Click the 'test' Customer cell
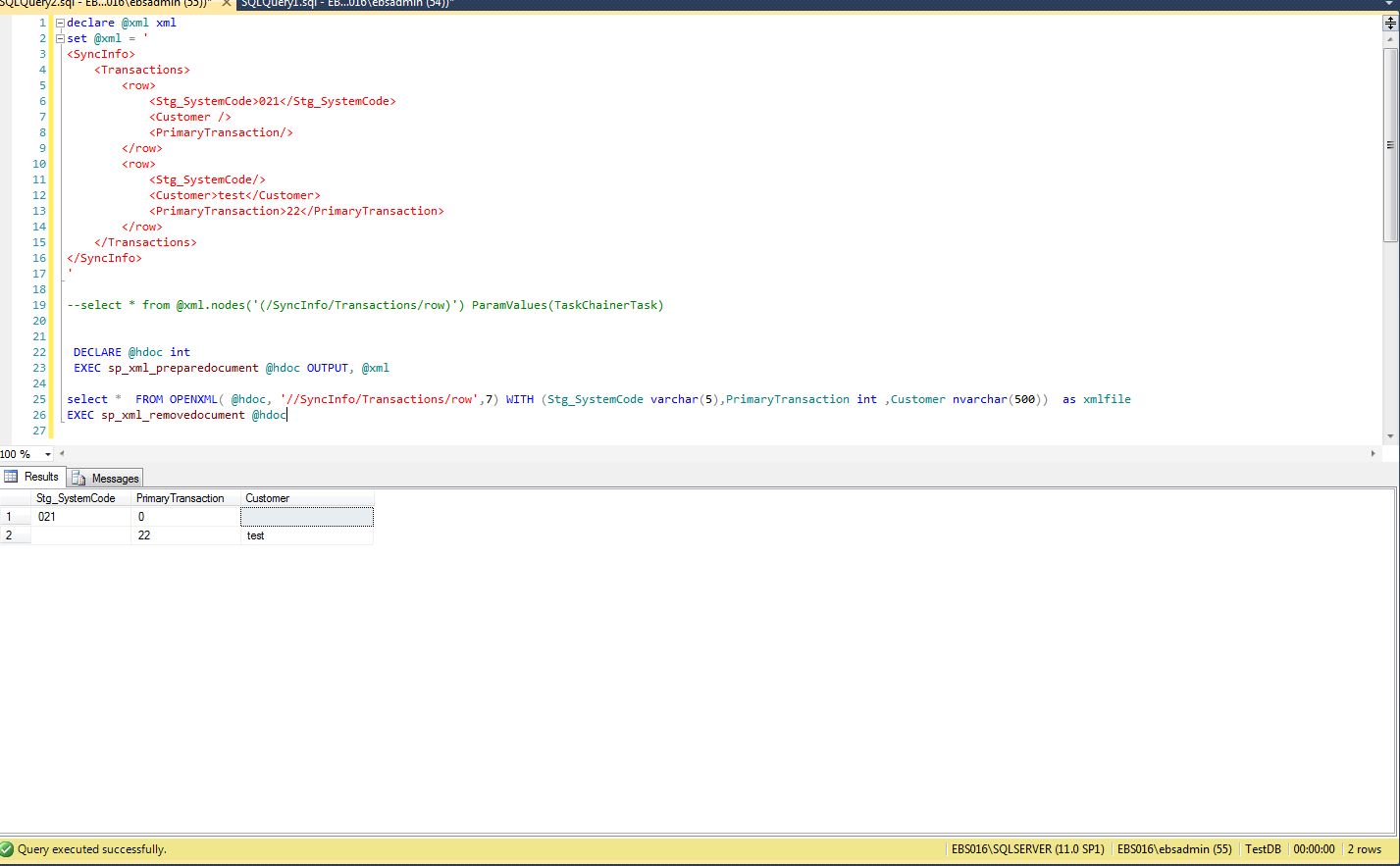Viewport: 1400px width, 866px height. pos(307,535)
